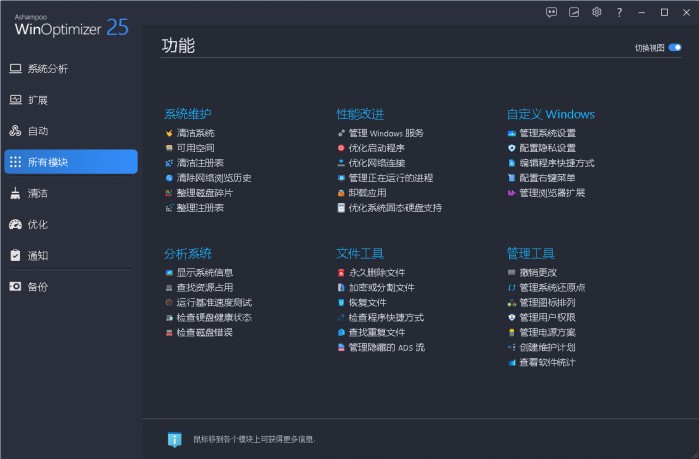Open 检查磁盘错误 link
The height and width of the screenshot is (459, 699).
point(205,332)
